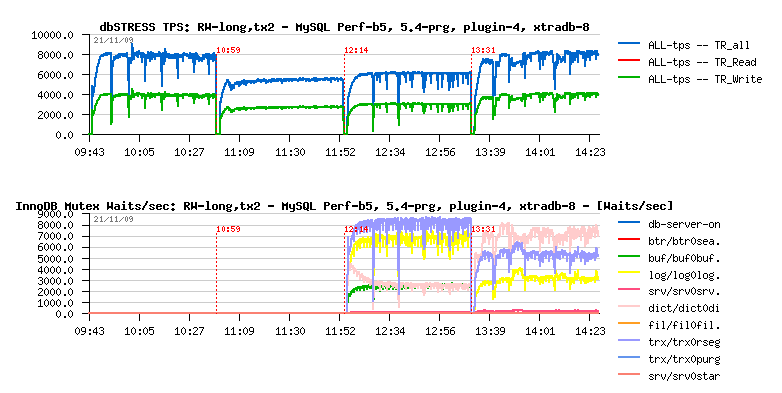Screen dimensions: 782x393
Task: Click the 10000.0 y-axis label
Action: [52, 35]
